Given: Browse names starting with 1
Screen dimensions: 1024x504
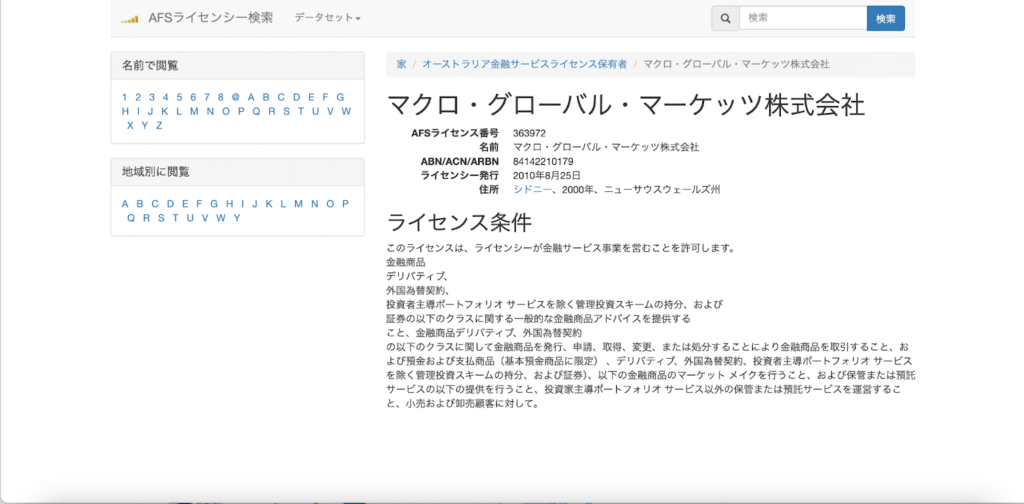Looking at the screenshot, I should [124, 97].
